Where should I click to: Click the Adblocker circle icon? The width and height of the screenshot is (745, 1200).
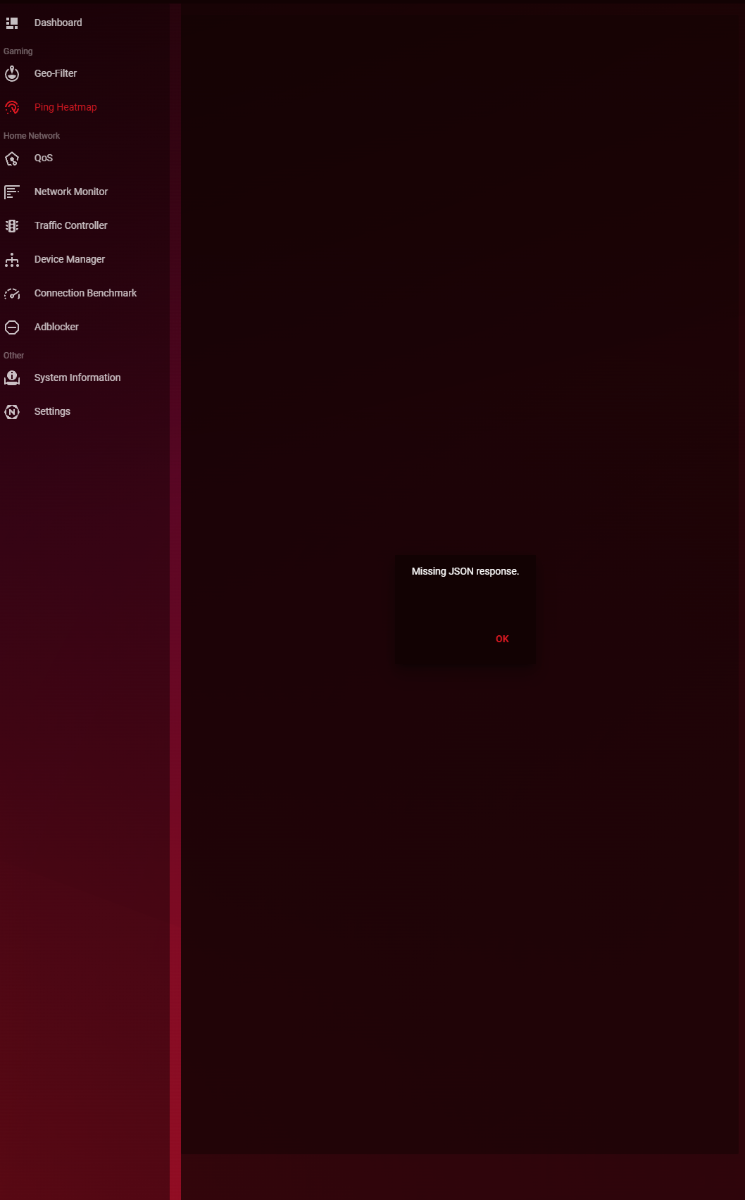tap(12, 327)
